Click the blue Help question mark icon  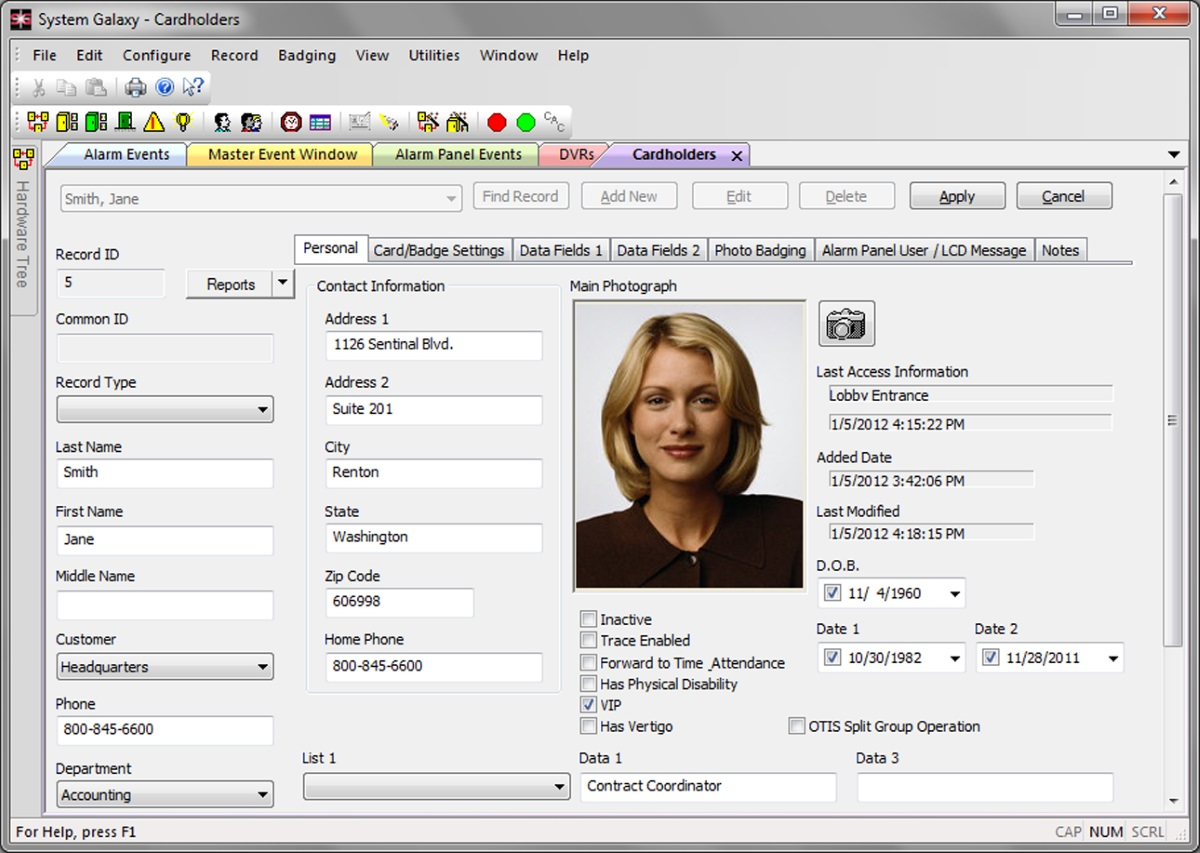pos(164,88)
